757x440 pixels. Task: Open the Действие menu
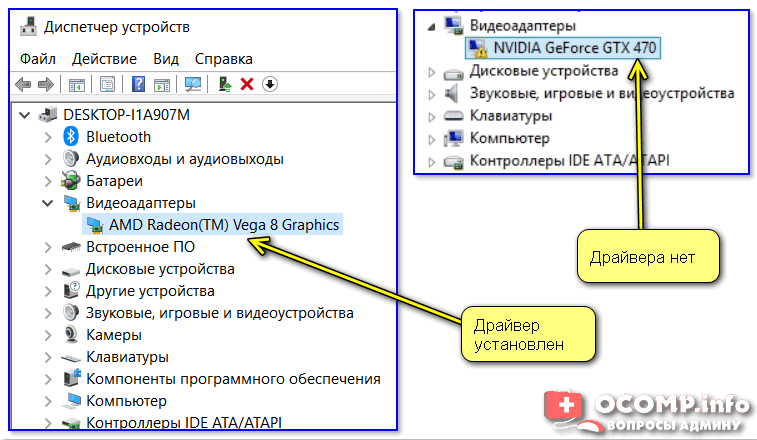(104, 59)
